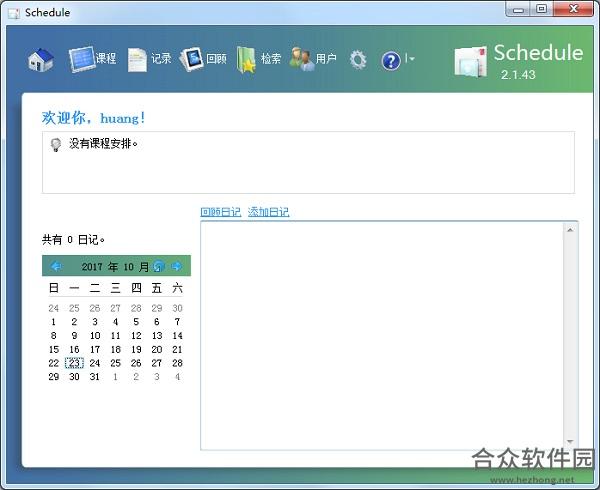
Task: Go to next month with right arrow
Action: (x=177, y=266)
